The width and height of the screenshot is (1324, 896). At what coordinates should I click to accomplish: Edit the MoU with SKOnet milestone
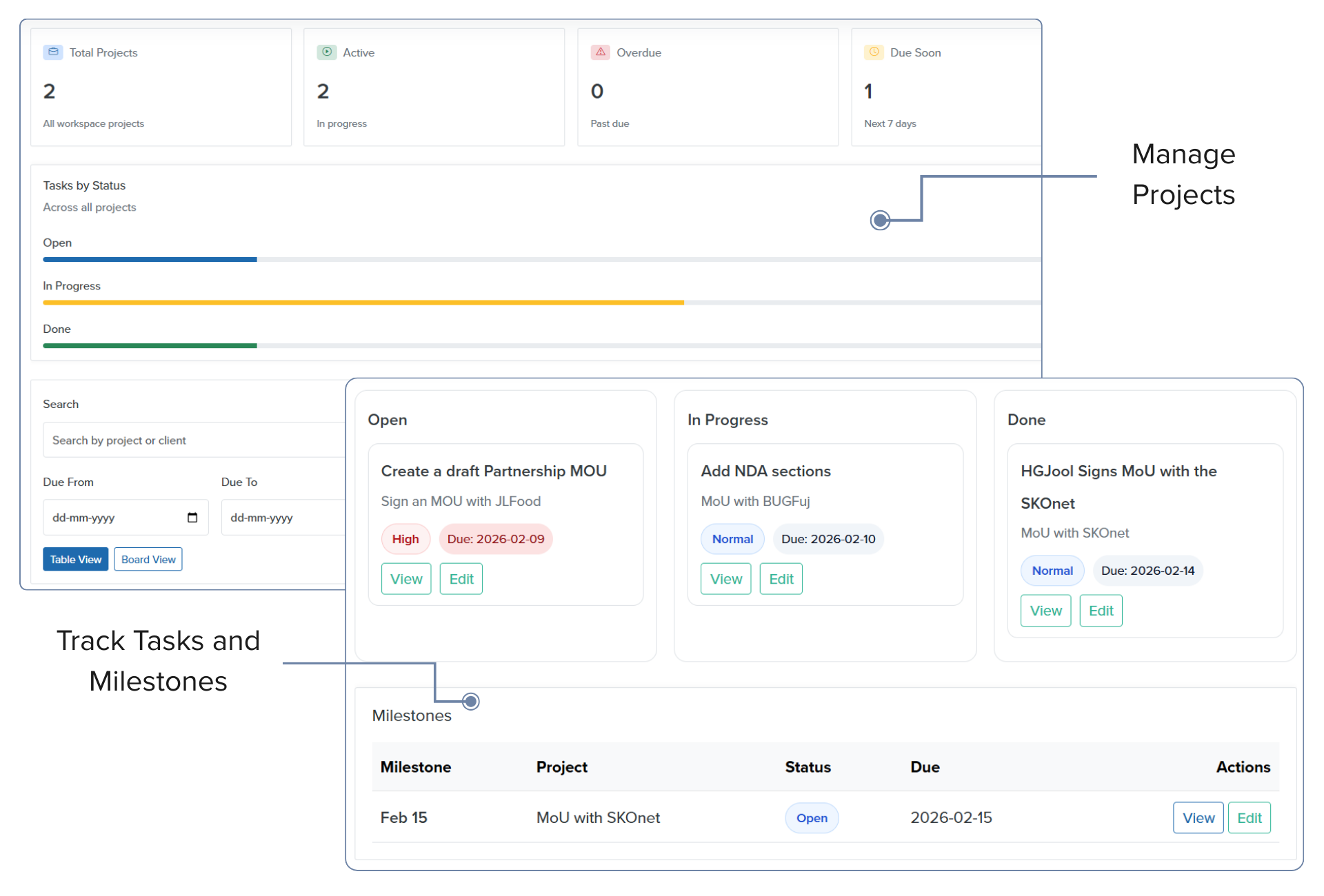[1249, 817]
